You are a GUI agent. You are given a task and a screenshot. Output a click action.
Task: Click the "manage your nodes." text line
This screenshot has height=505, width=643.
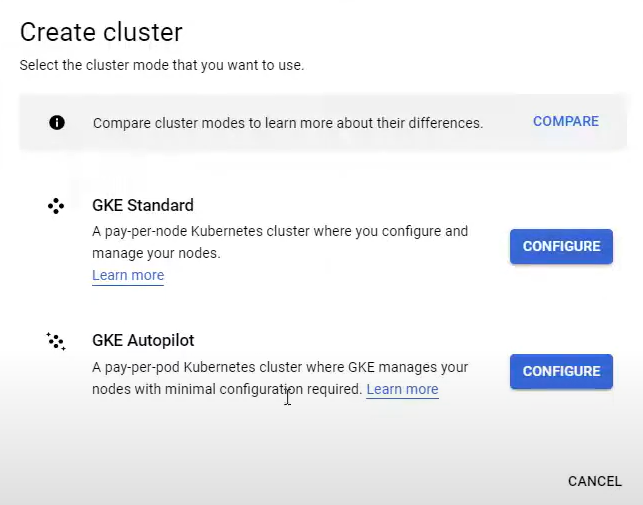click(x=156, y=252)
